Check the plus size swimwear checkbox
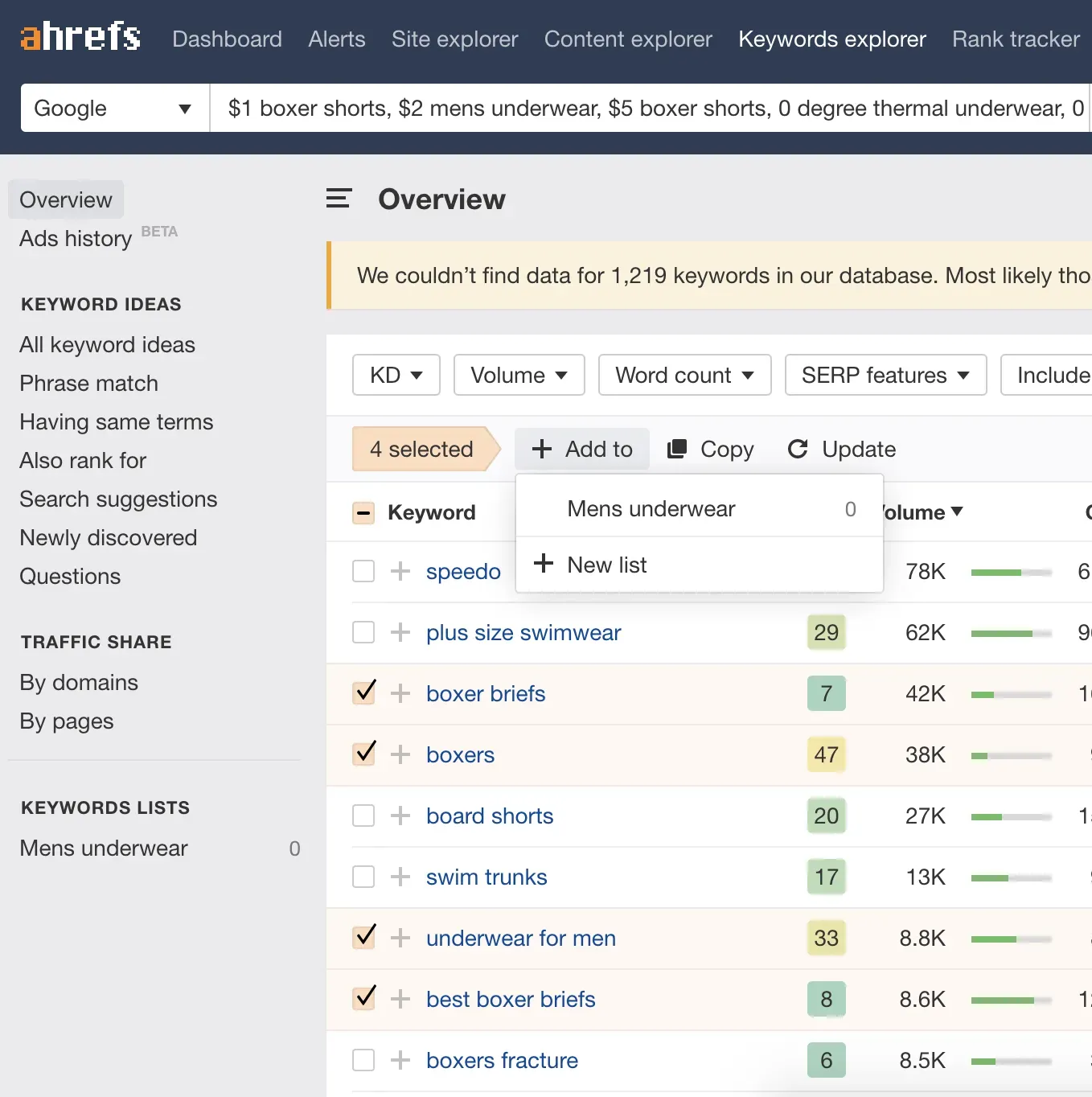The width and height of the screenshot is (1092, 1097). 364,633
